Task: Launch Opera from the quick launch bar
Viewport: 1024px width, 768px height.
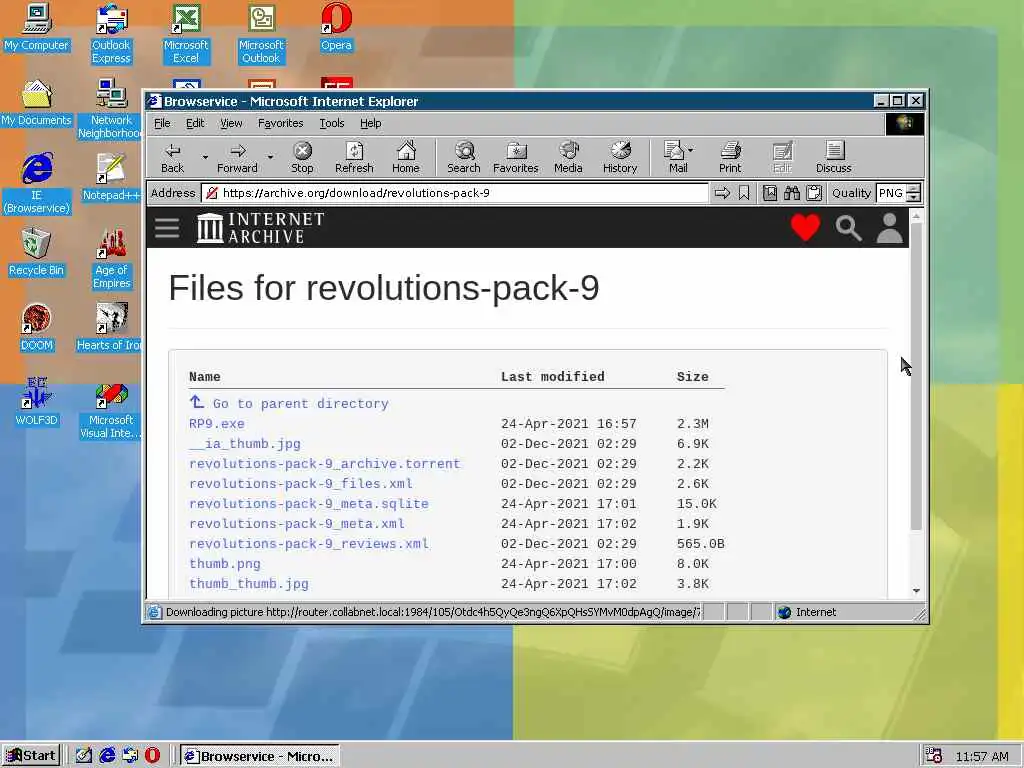Action: 152,756
